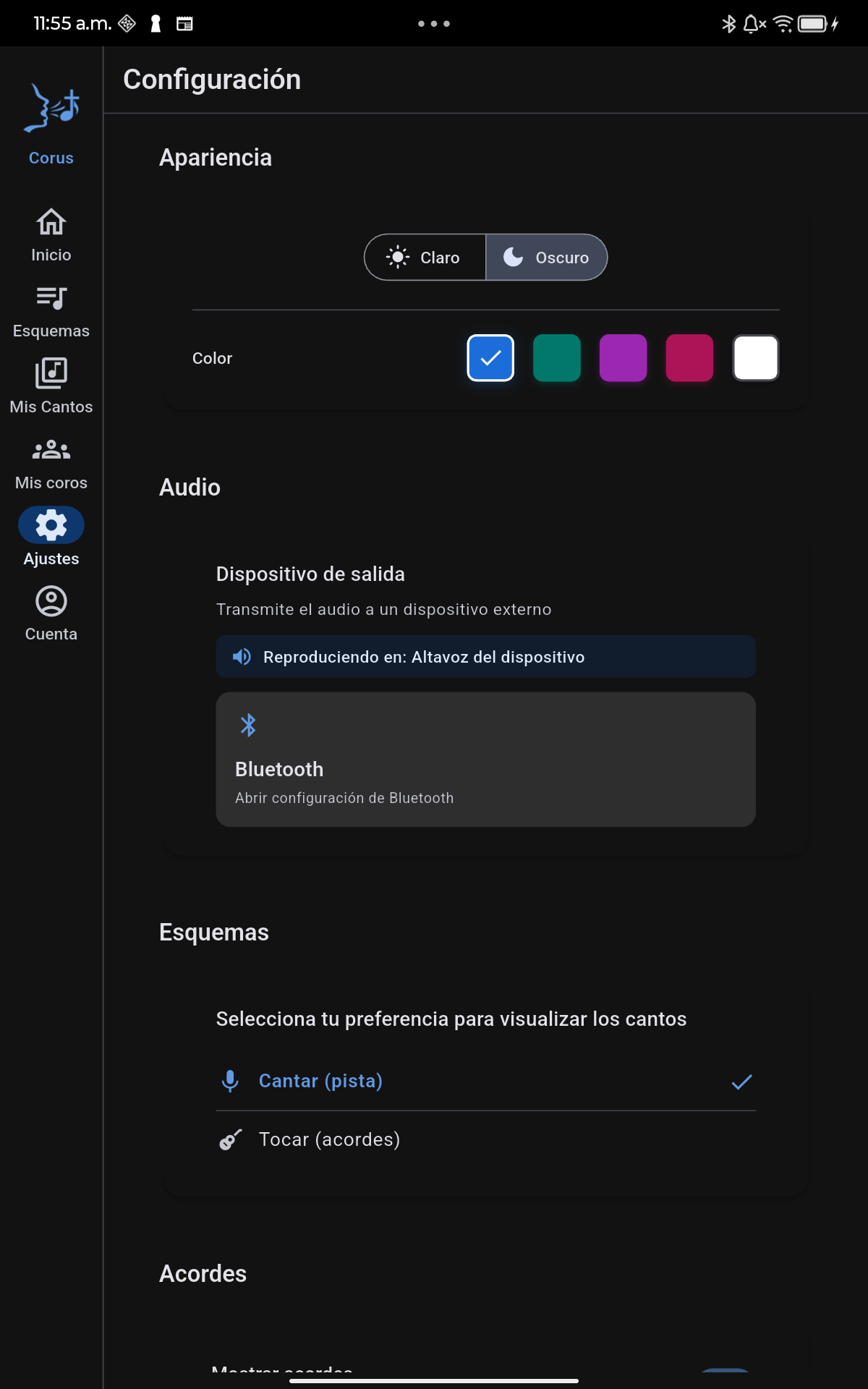Choose the crimson pink color swatch
Screen dimensions: 868x1389
click(x=689, y=358)
